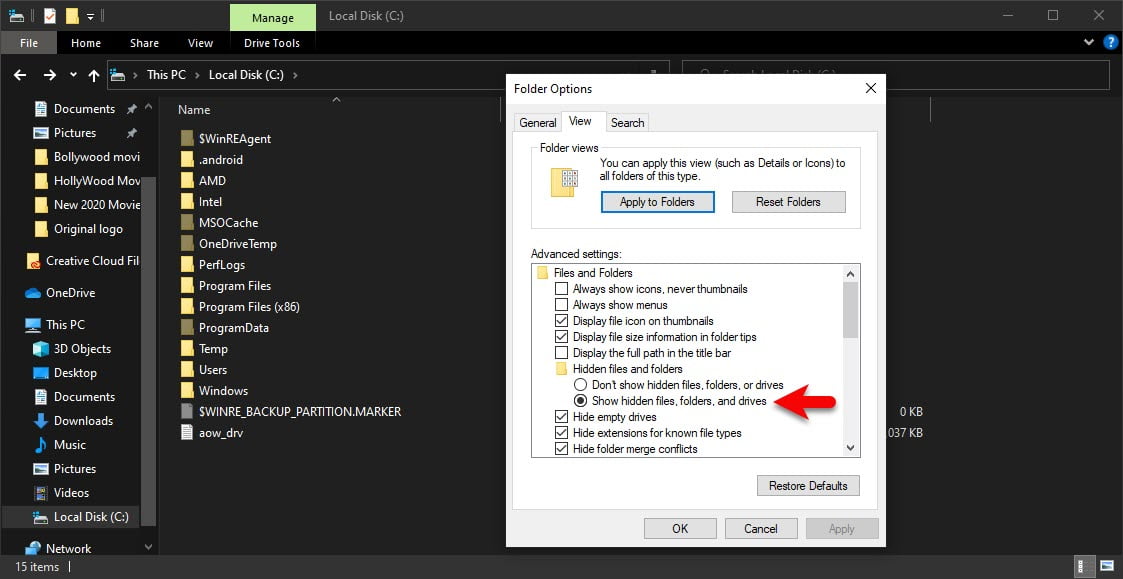Select the Program Files folder
Screen dimensions: 1123x579
(x=226, y=285)
